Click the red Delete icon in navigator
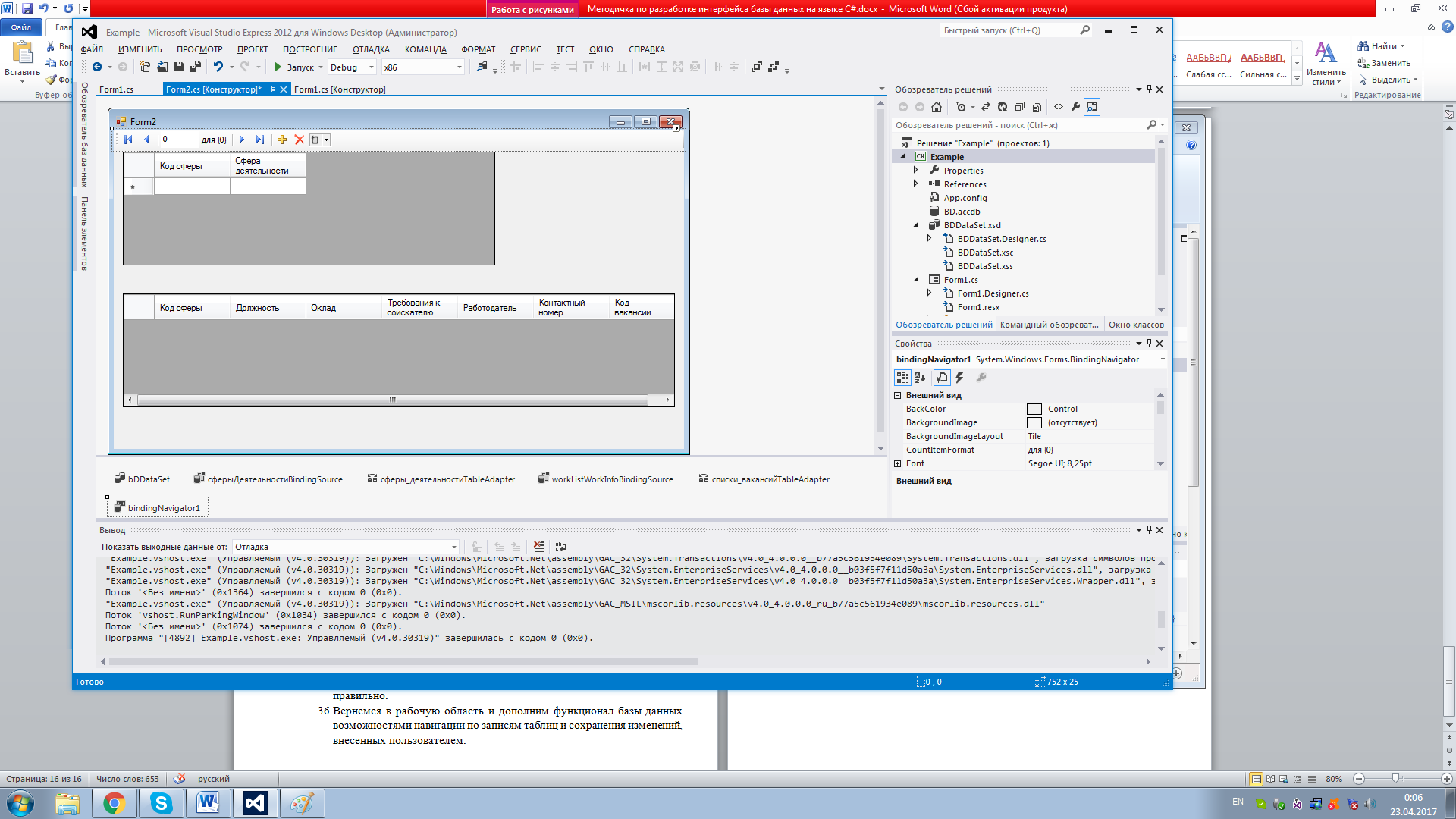The image size is (1456, 819). click(300, 140)
